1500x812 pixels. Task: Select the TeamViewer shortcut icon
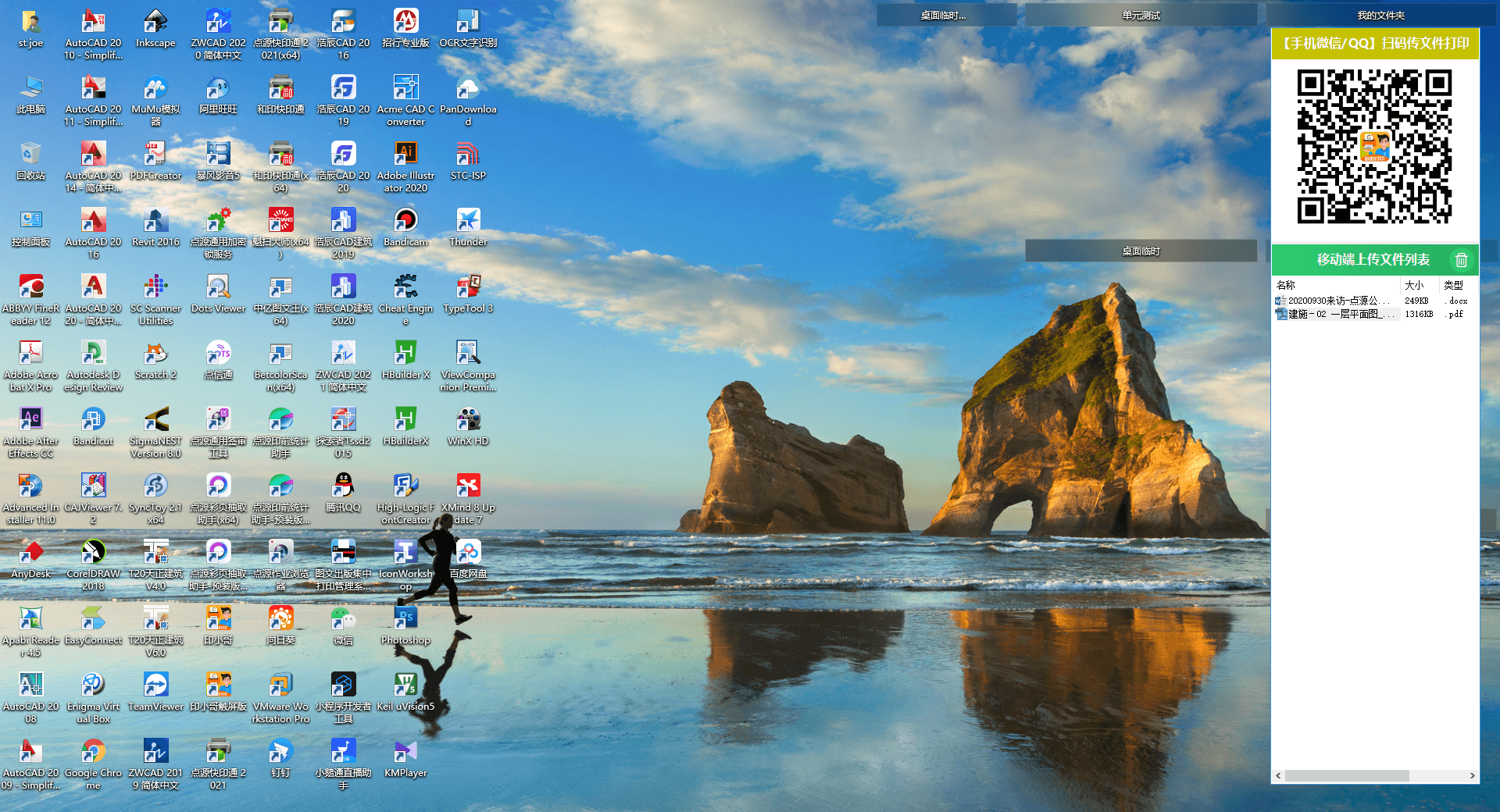(x=155, y=686)
